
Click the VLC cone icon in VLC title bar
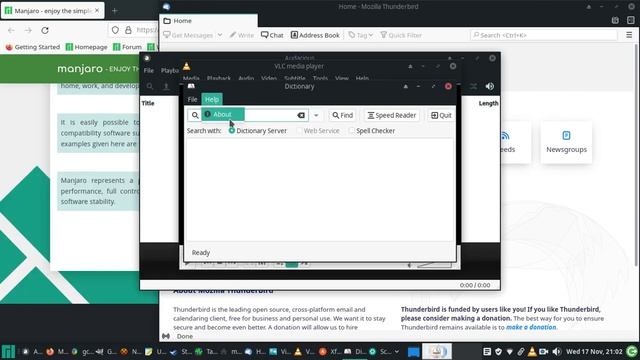tap(187, 66)
